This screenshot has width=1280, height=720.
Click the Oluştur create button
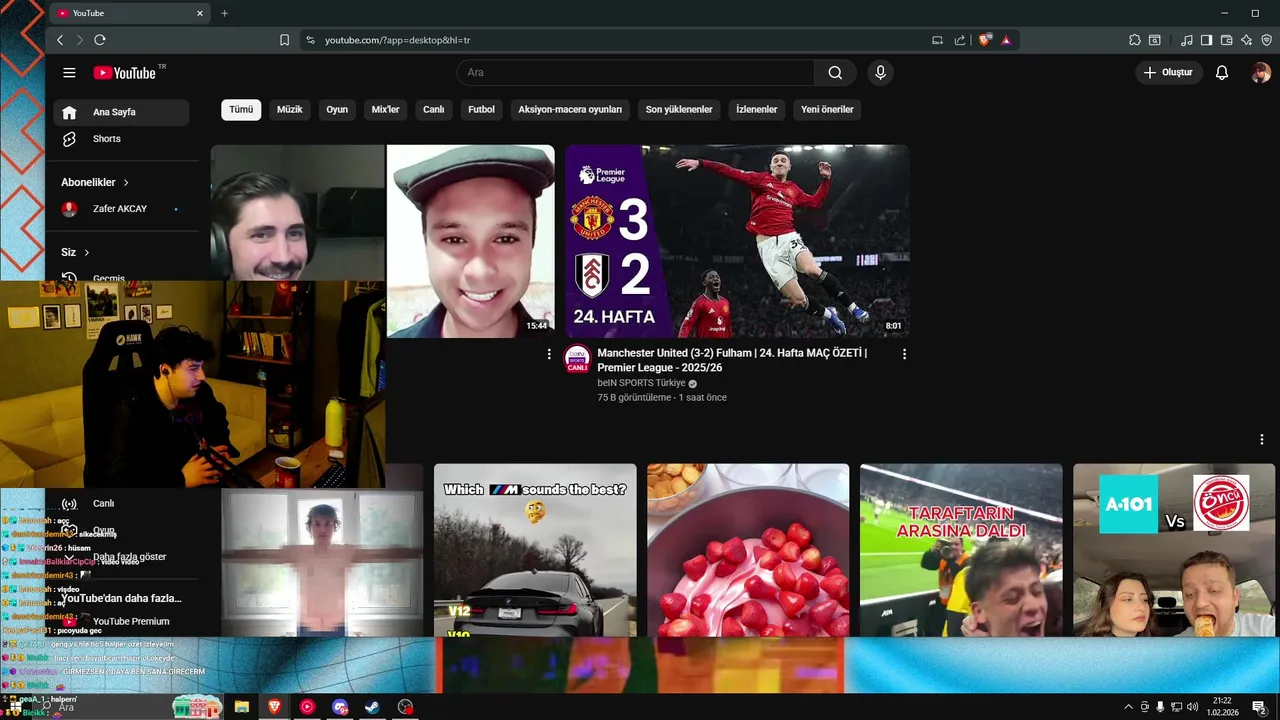(x=1168, y=72)
